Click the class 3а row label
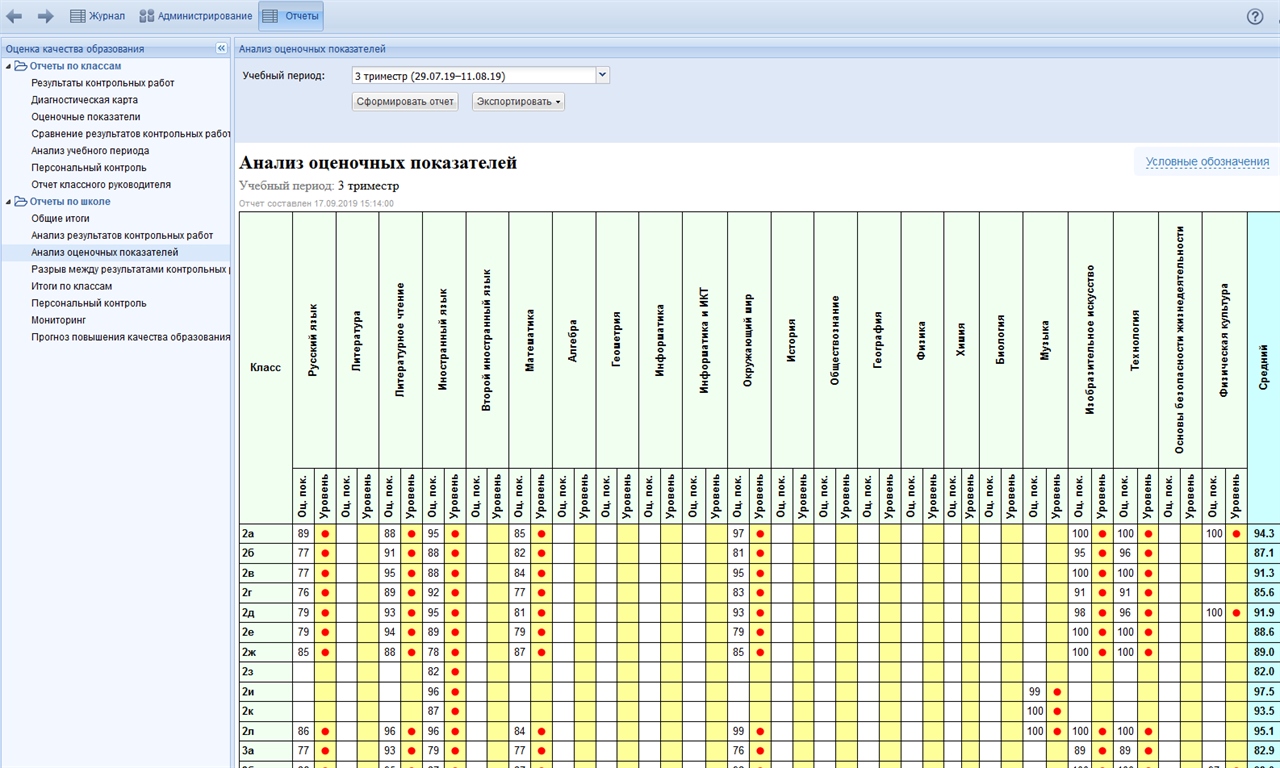Viewport: 1280px width, 768px height. [266, 750]
